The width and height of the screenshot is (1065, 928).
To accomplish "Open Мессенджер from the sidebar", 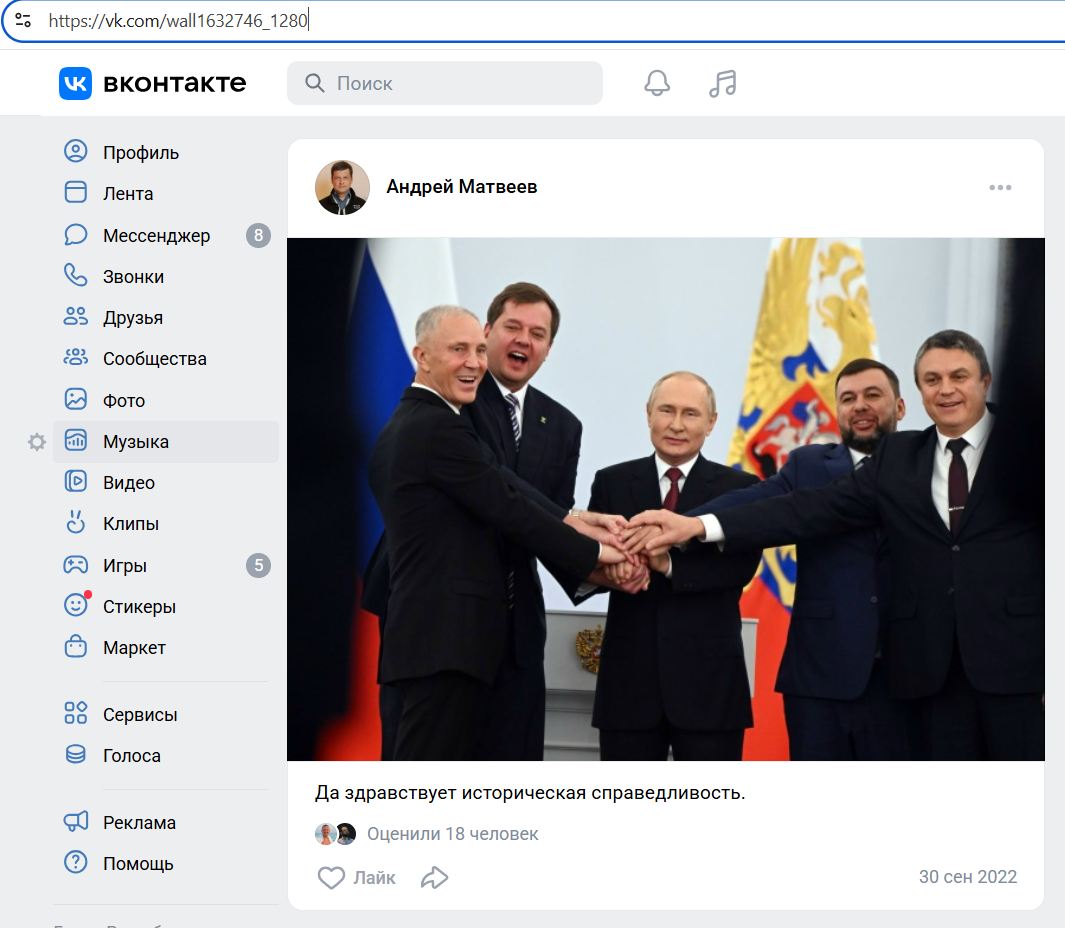I will 156,236.
